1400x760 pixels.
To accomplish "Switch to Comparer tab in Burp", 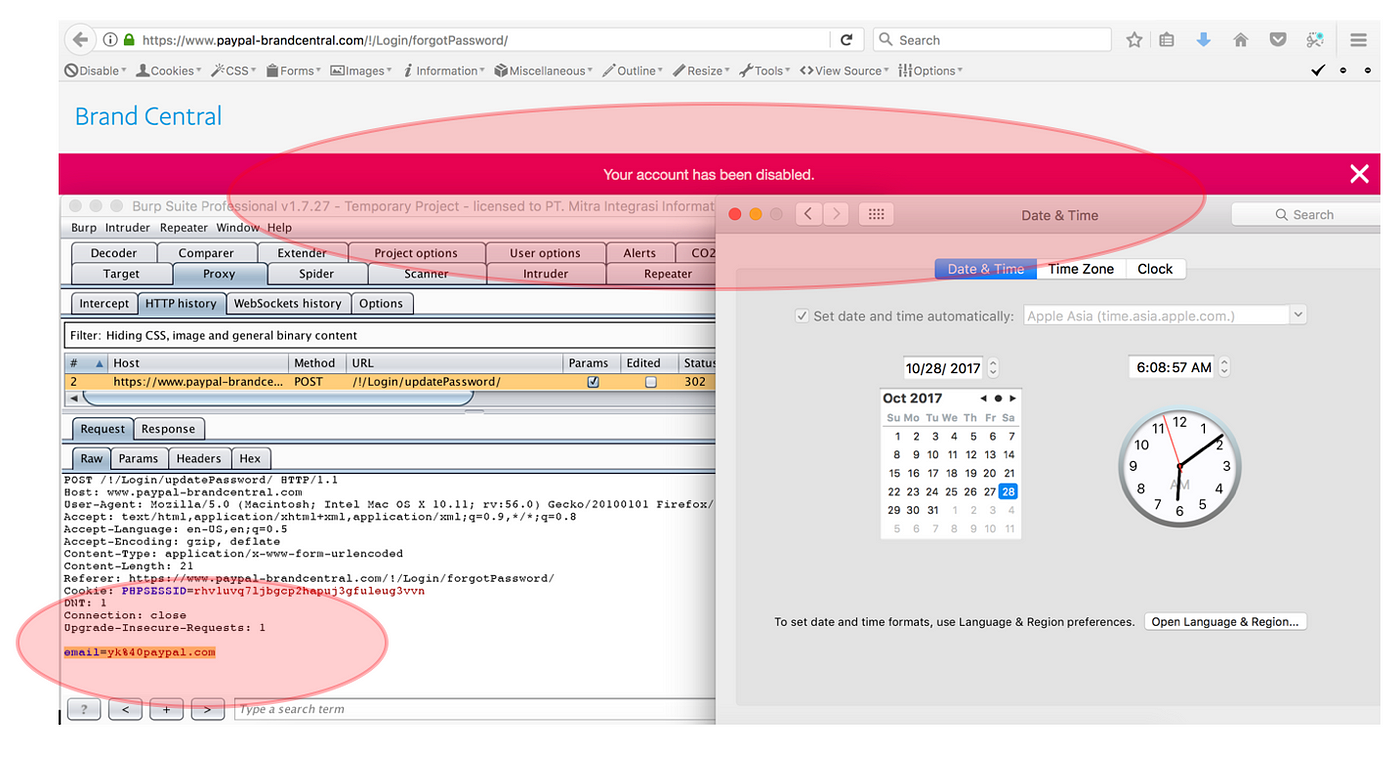I will coord(206,253).
